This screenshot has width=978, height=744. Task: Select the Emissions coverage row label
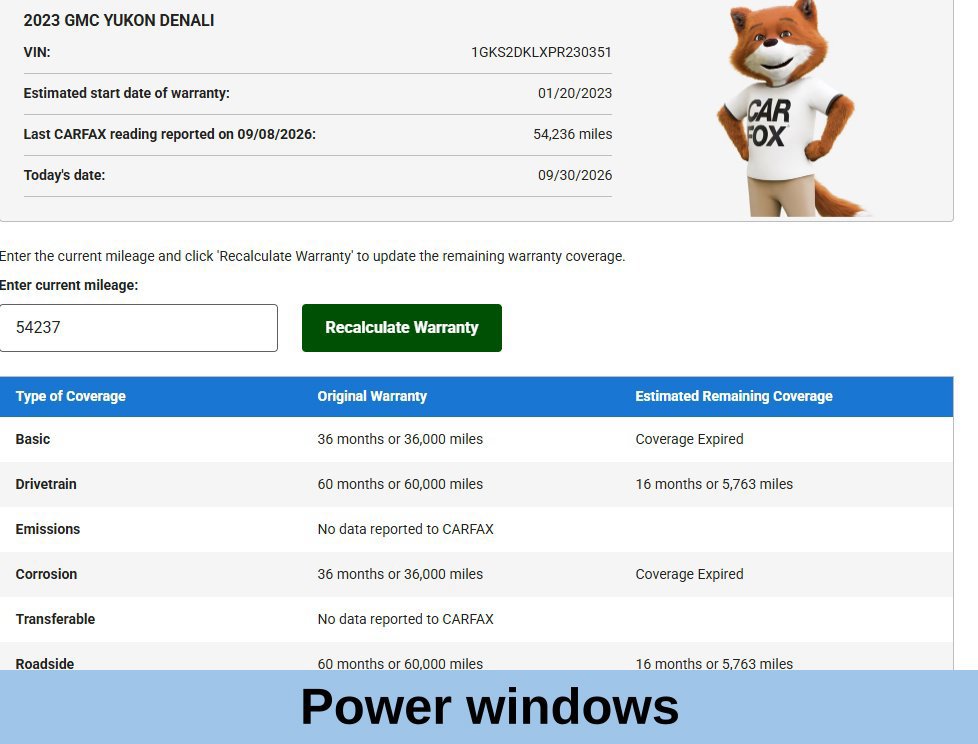(48, 529)
